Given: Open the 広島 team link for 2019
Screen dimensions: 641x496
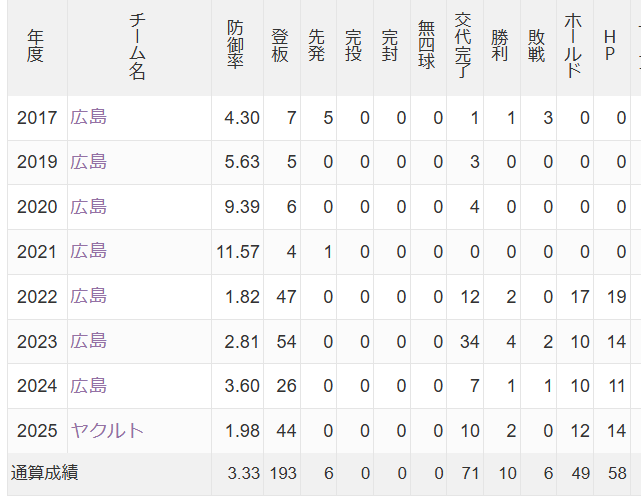Looking at the screenshot, I should (88, 162).
